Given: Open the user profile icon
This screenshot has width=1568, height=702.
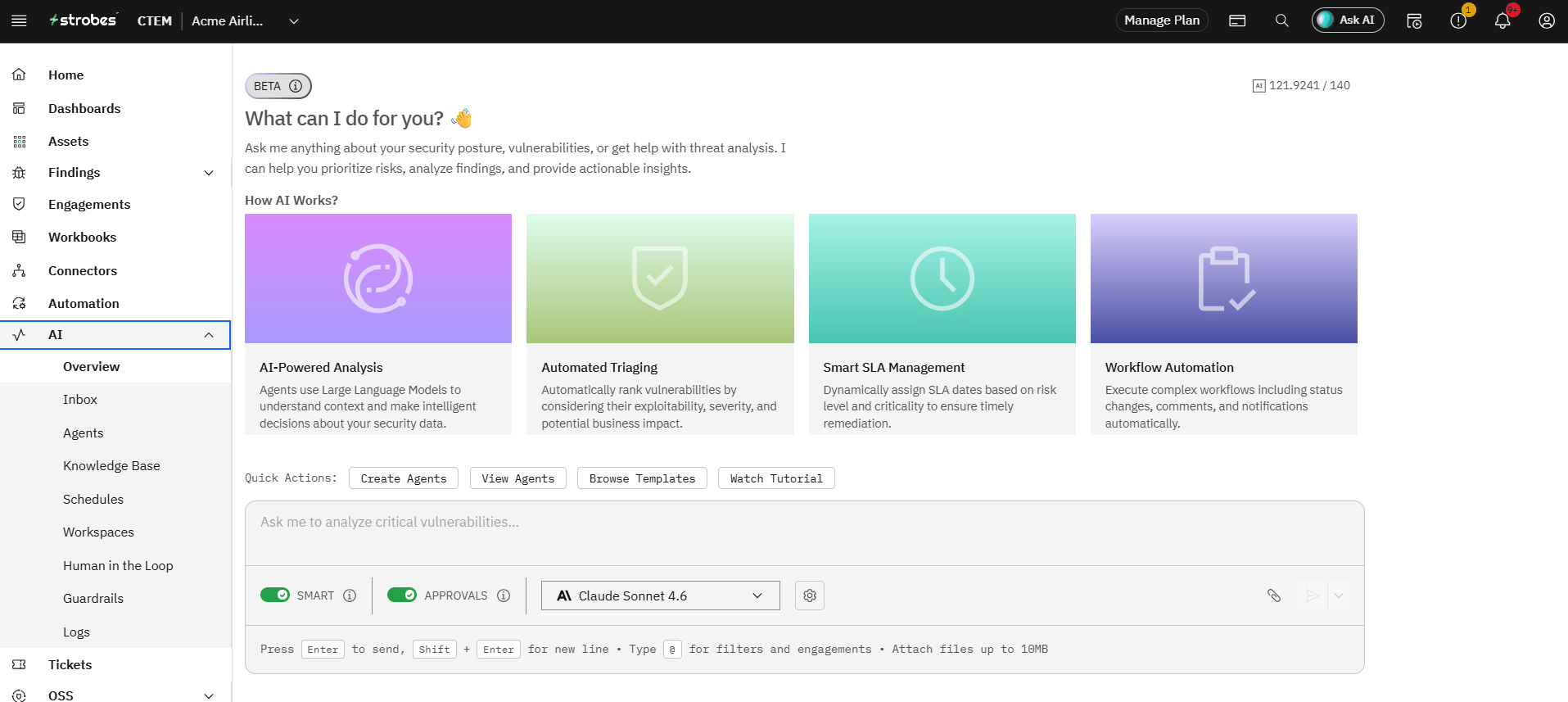Looking at the screenshot, I should [1547, 20].
